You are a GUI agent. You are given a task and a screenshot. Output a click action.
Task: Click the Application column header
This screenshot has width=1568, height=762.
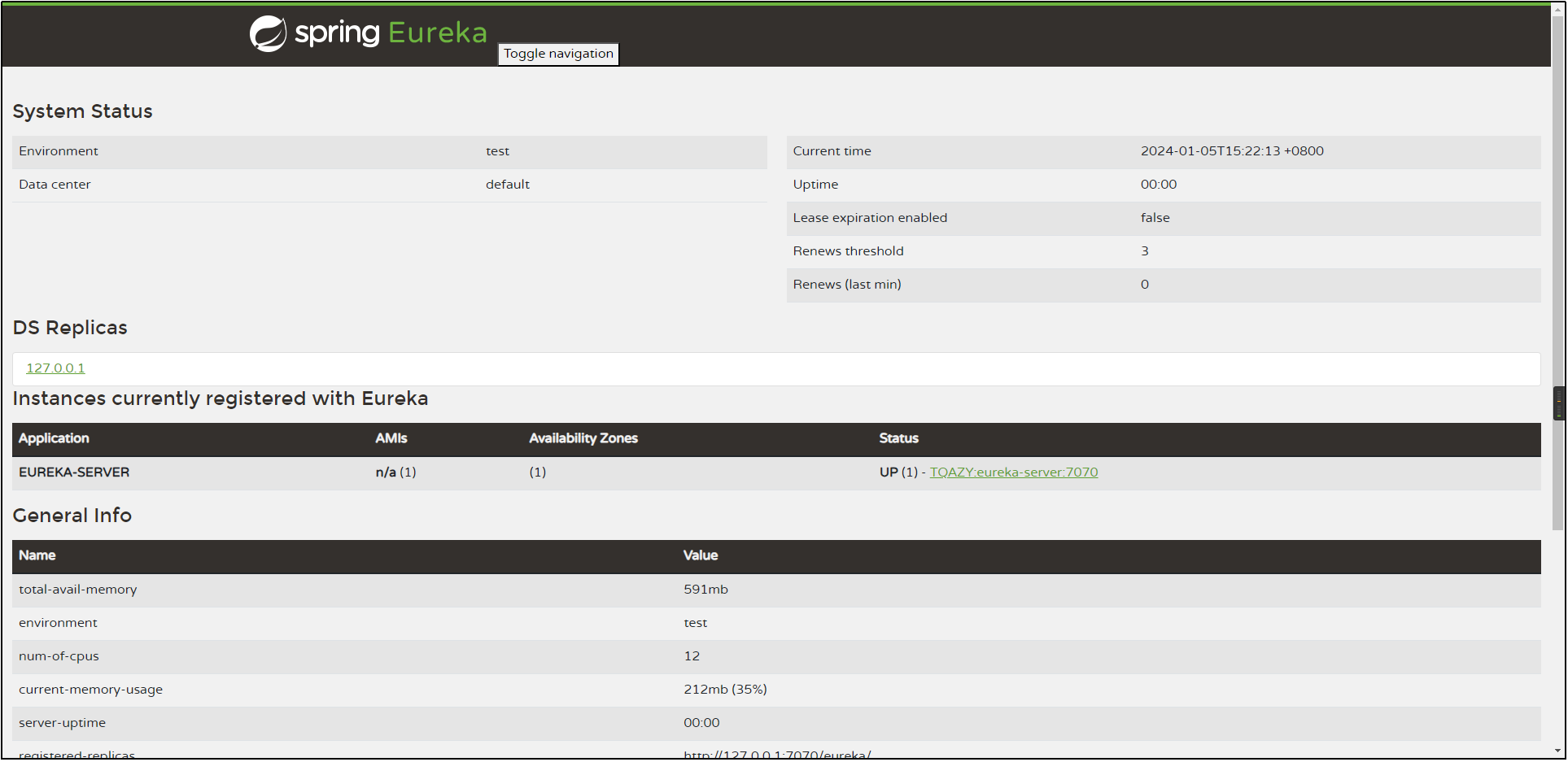point(54,438)
